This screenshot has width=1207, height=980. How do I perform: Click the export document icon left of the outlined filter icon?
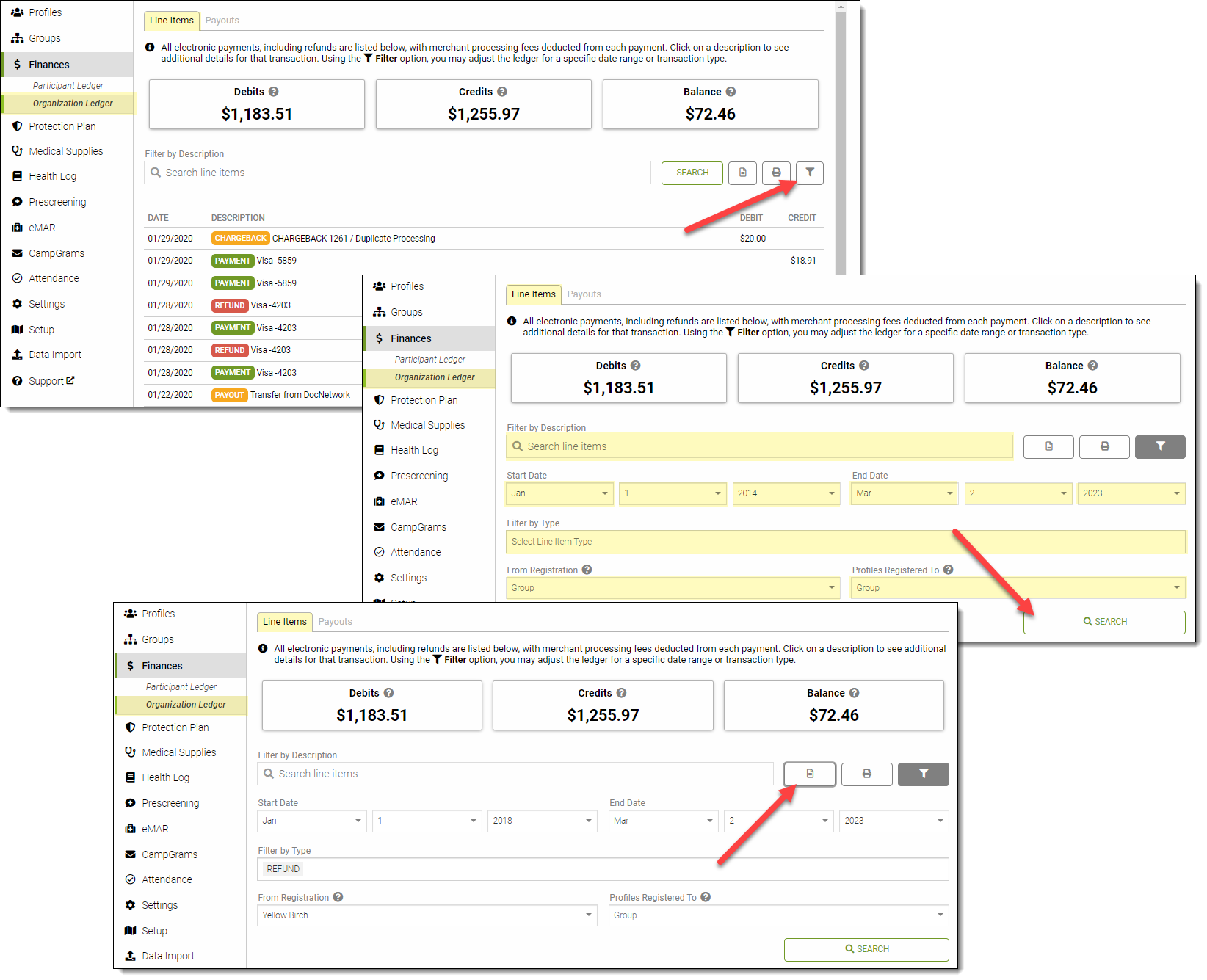coord(742,173)
